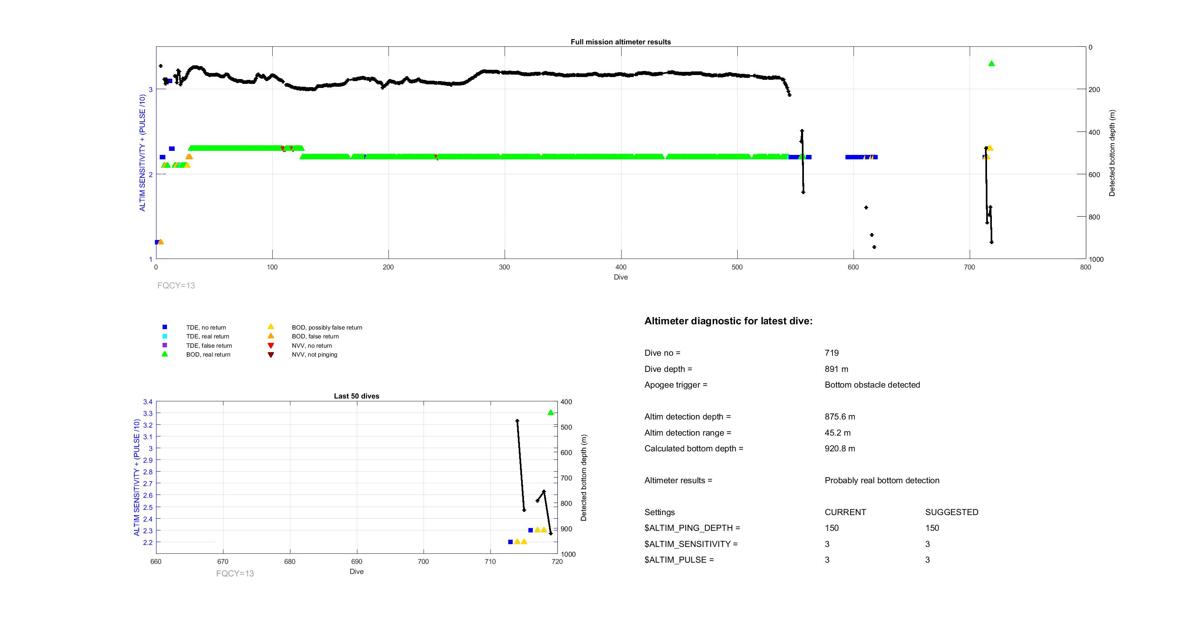This screenshot has height=622, width=1200.
Task: Click the dive number value '719'
Action: [832, 353]
